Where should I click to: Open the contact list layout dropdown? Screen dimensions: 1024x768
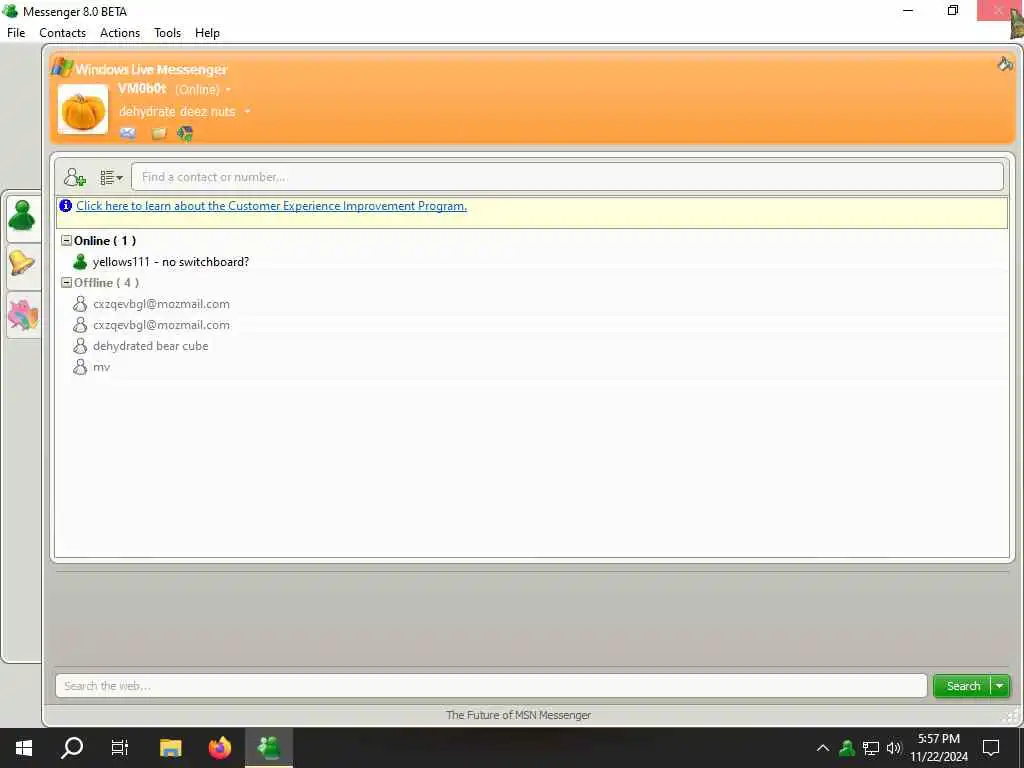[x=111, y=178]
